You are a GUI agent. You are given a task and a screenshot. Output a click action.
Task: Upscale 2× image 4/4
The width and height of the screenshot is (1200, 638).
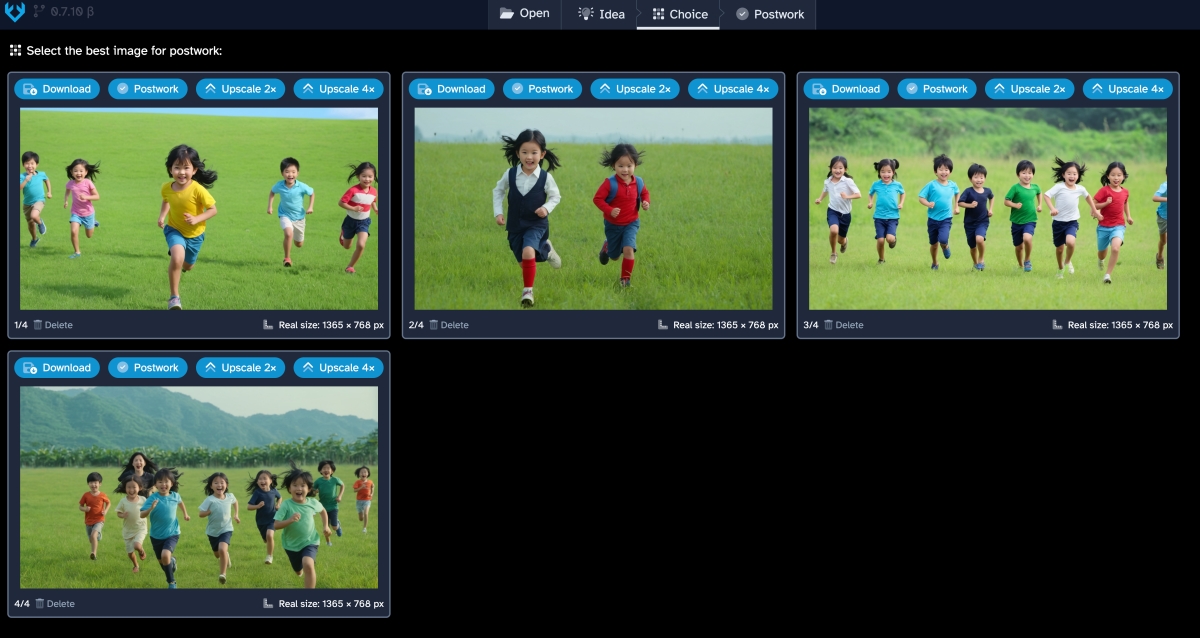[x=240, y=368]
